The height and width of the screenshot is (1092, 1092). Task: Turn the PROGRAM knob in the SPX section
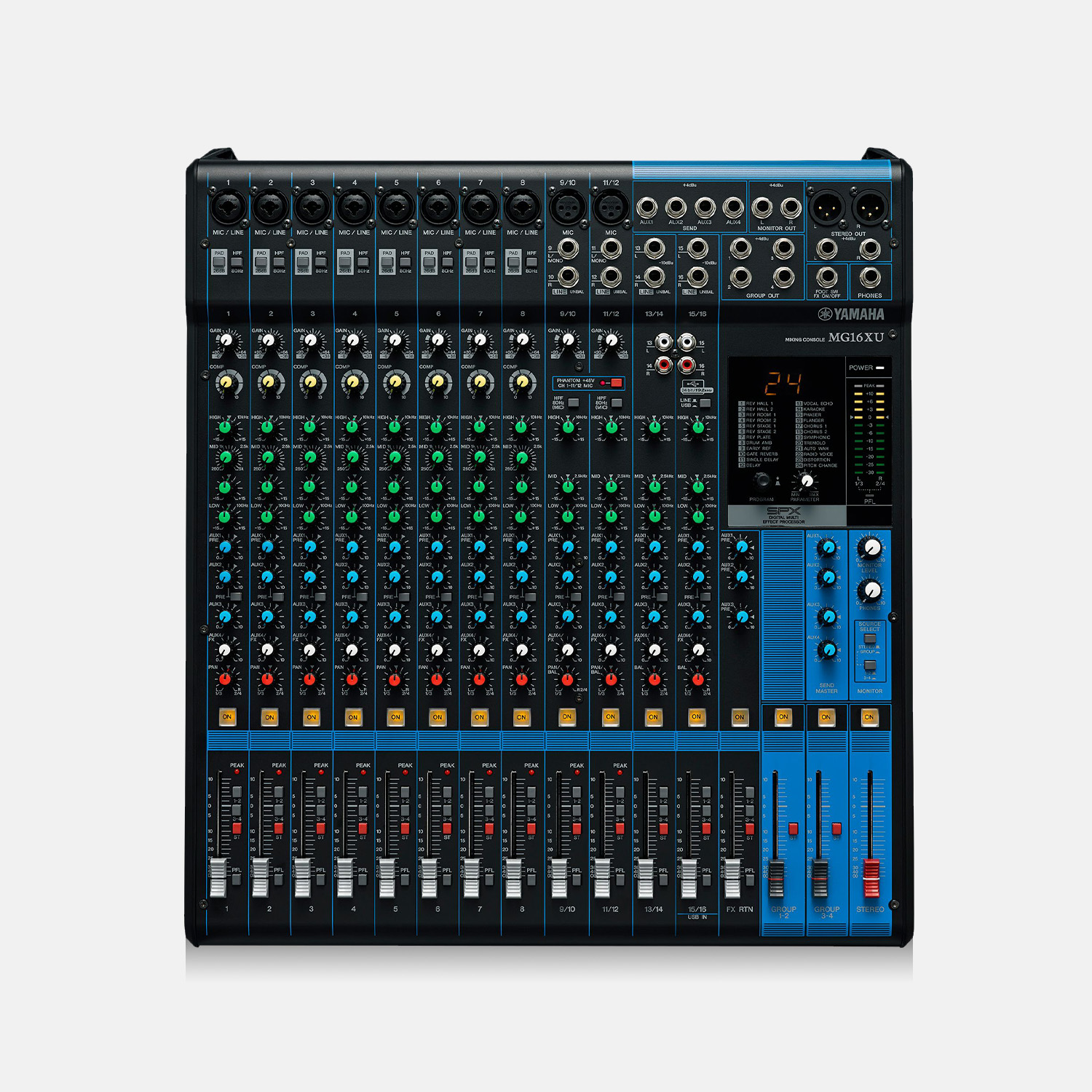click(x=764, y=480)
